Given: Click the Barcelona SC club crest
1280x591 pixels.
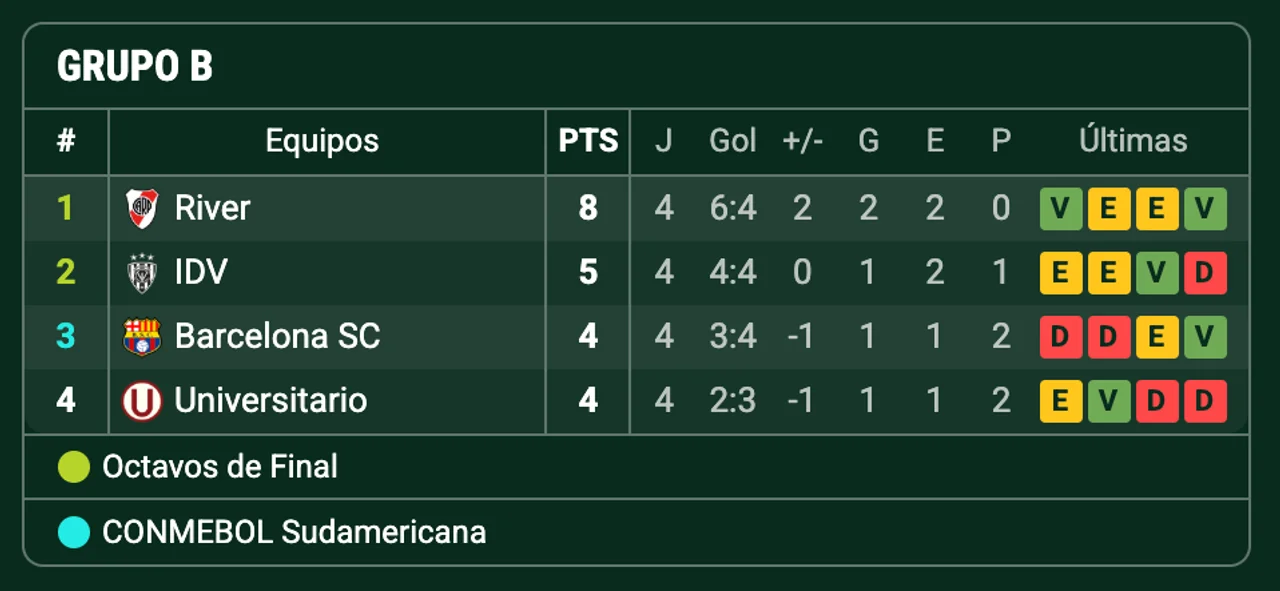Looking at the screenshot, I should pyautogui.click(x=142, y=336).
